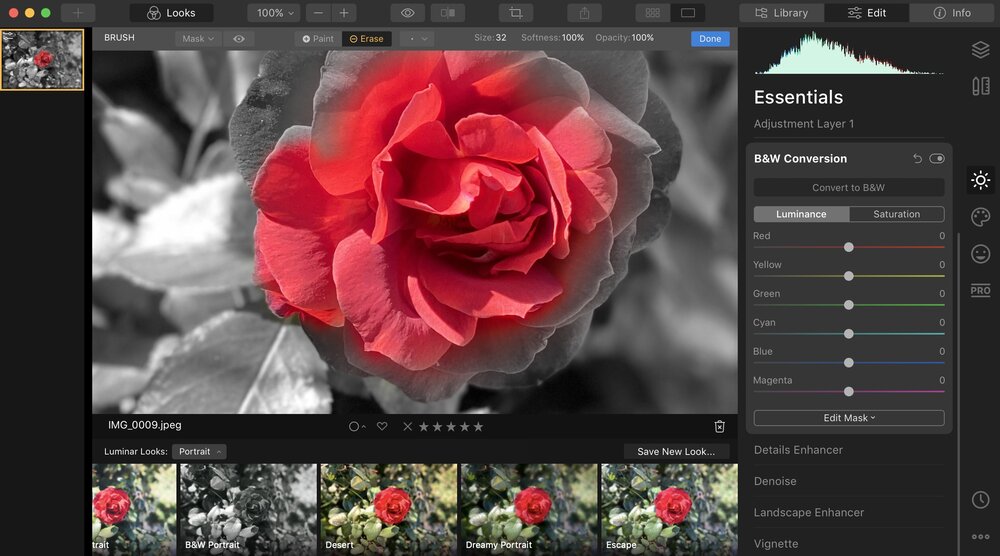1000x556 pixels.
Task: Mark image as favorite with heart icon
Action: (382, 426)
